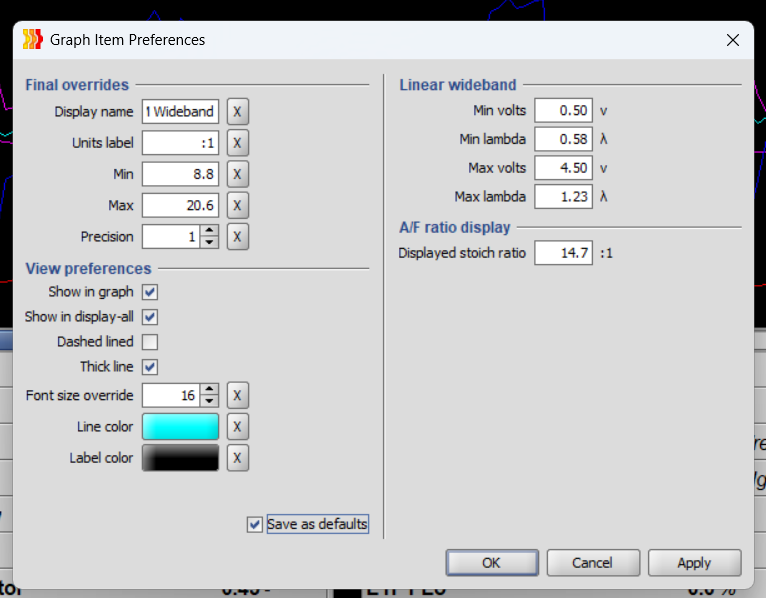The width and height of the screenshot is (766, 598).
Task: Click the Font size override label
Action: 79,395
